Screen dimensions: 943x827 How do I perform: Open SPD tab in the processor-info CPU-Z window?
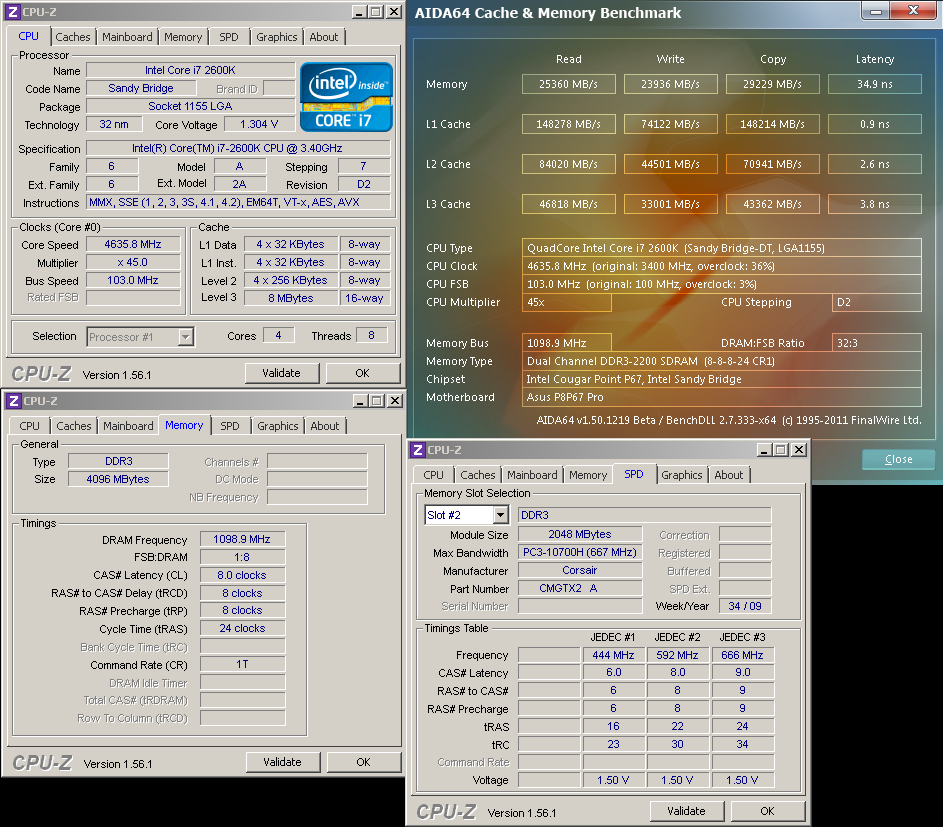click(x=229, y=37)
